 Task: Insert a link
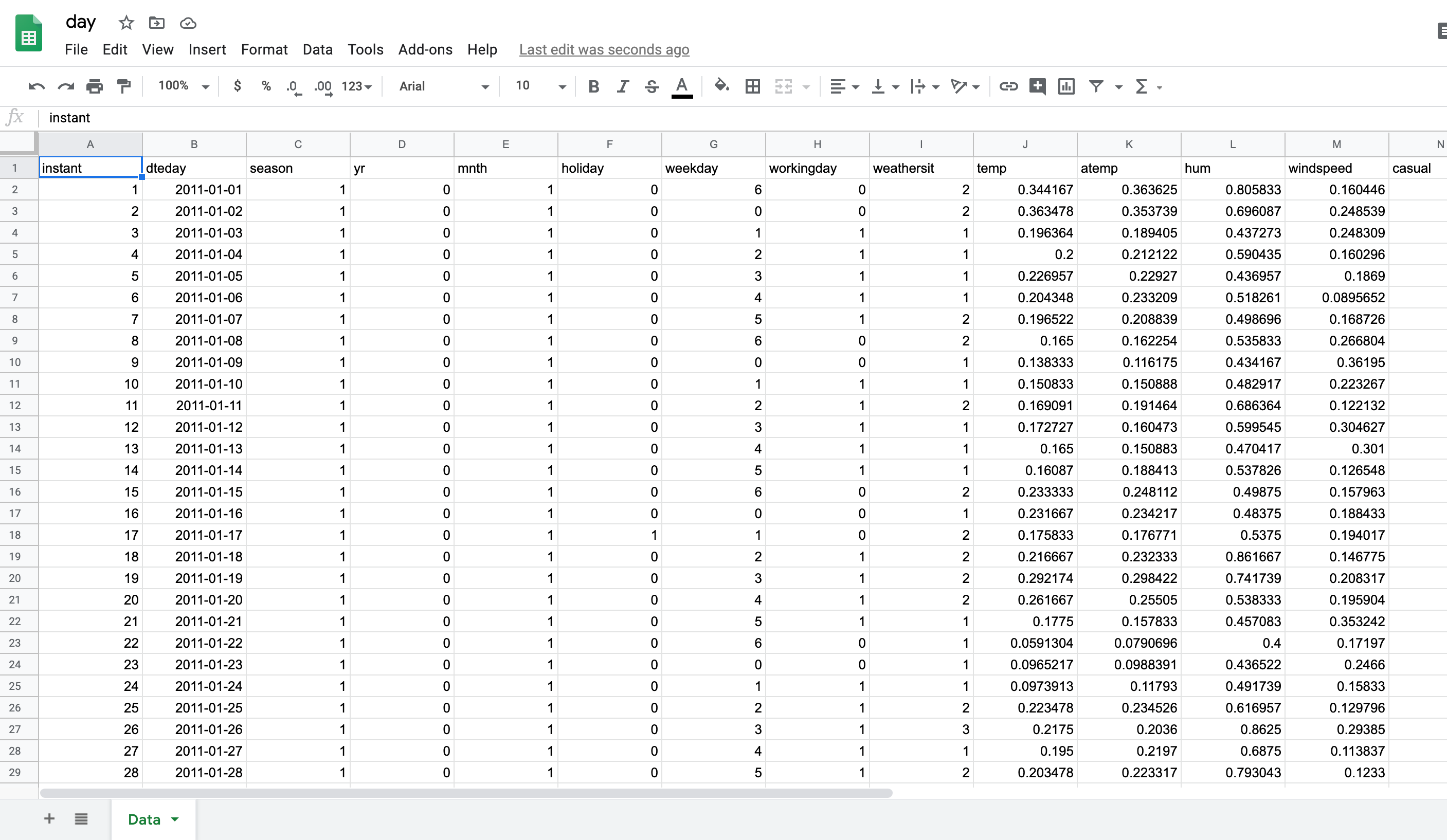(x=1008, y=86)
